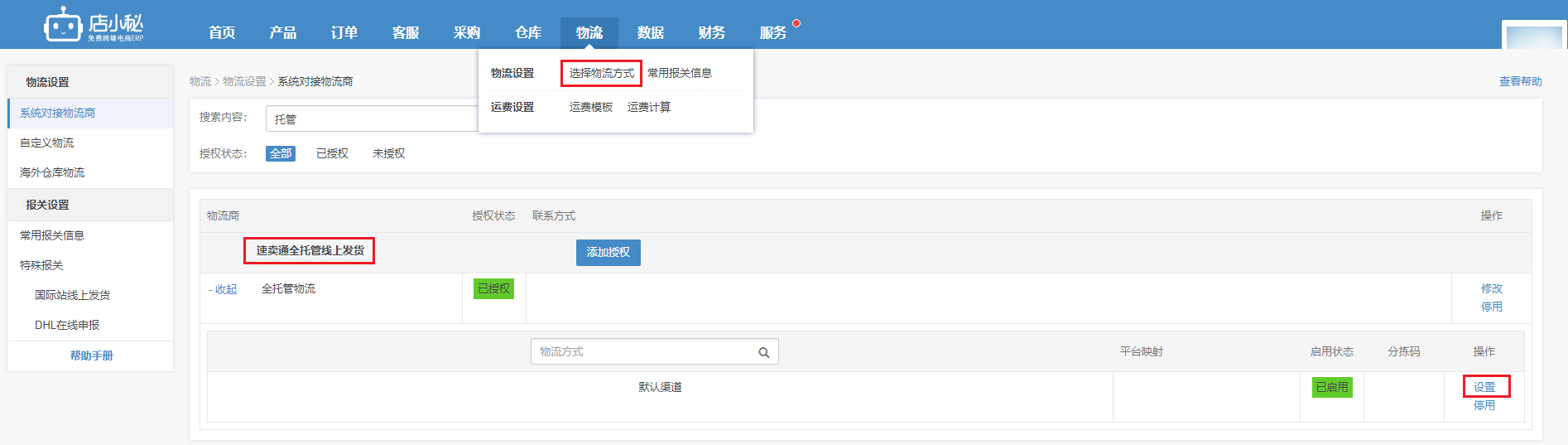Click the 物流方式 search field
The image size is (1568, 445).
coord(654,351)
